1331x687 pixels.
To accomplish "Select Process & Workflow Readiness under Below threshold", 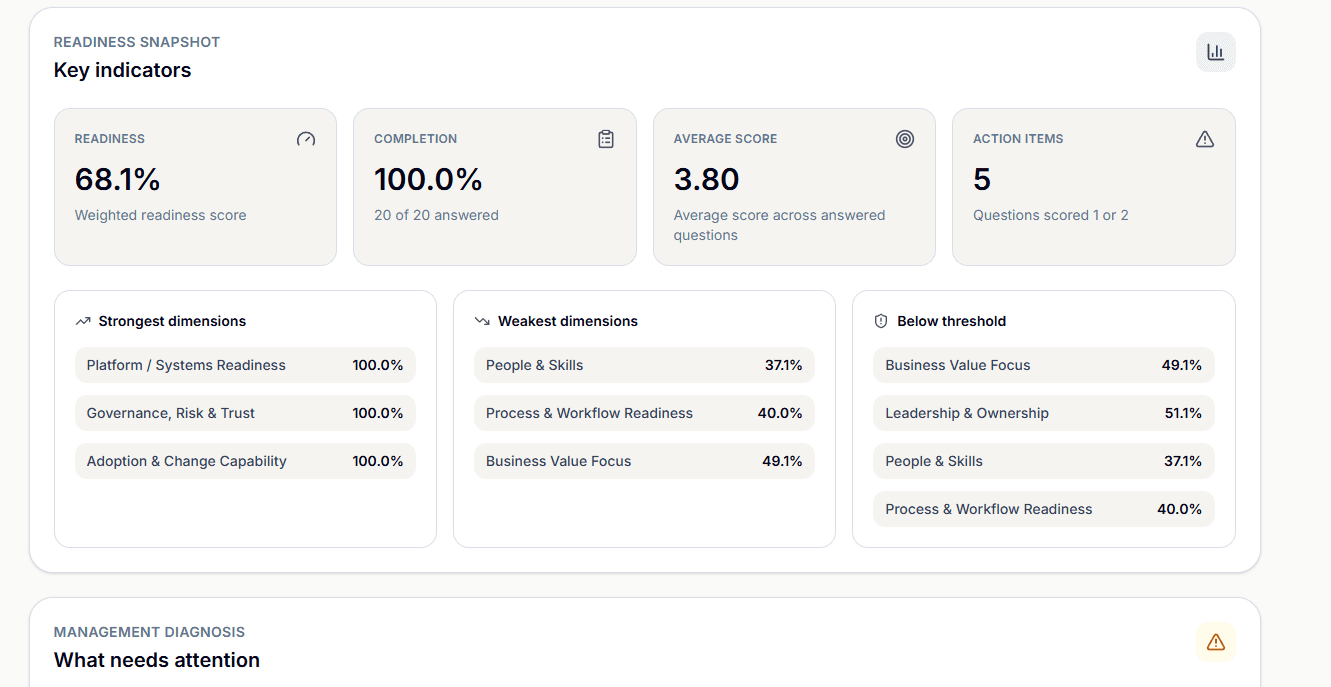I will point(1043,509).
